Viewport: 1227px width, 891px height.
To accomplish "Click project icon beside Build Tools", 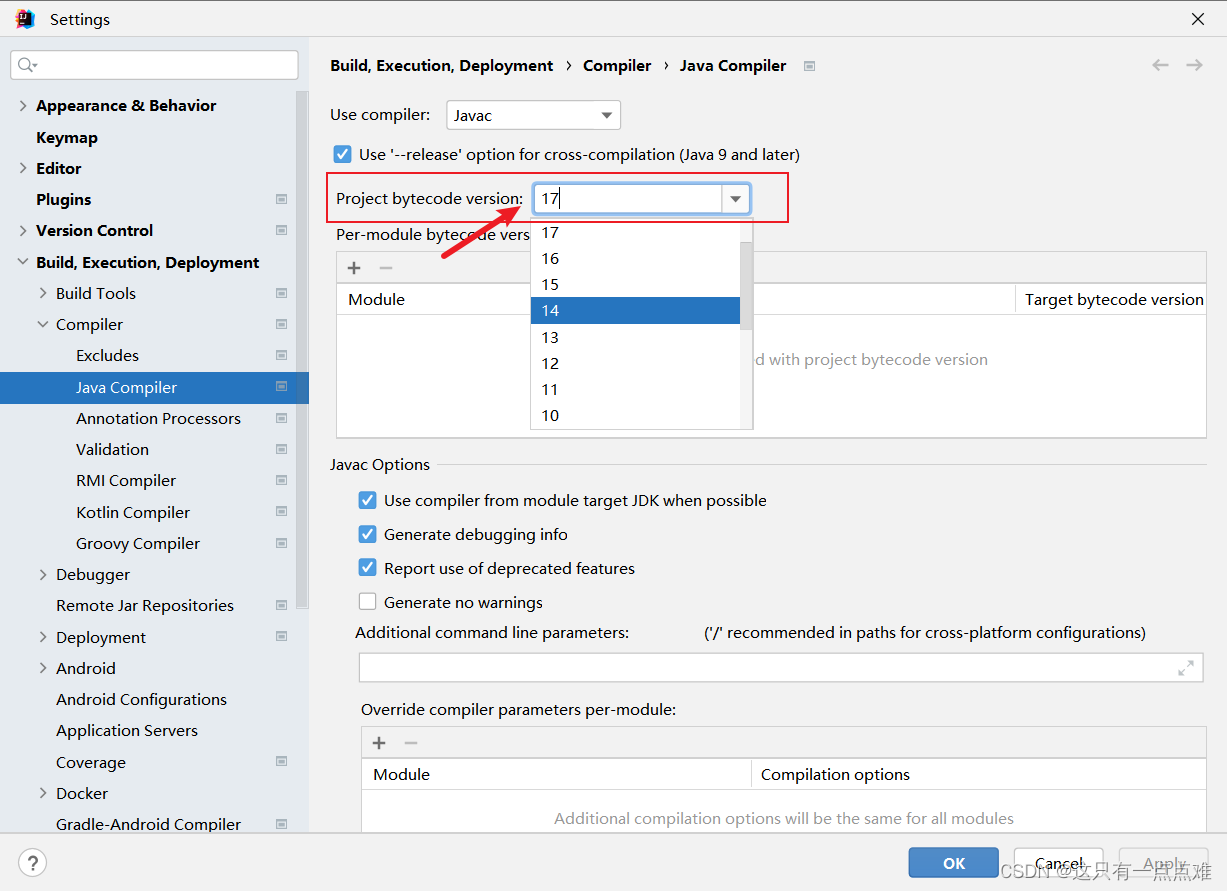I will [x=281, y=294].
